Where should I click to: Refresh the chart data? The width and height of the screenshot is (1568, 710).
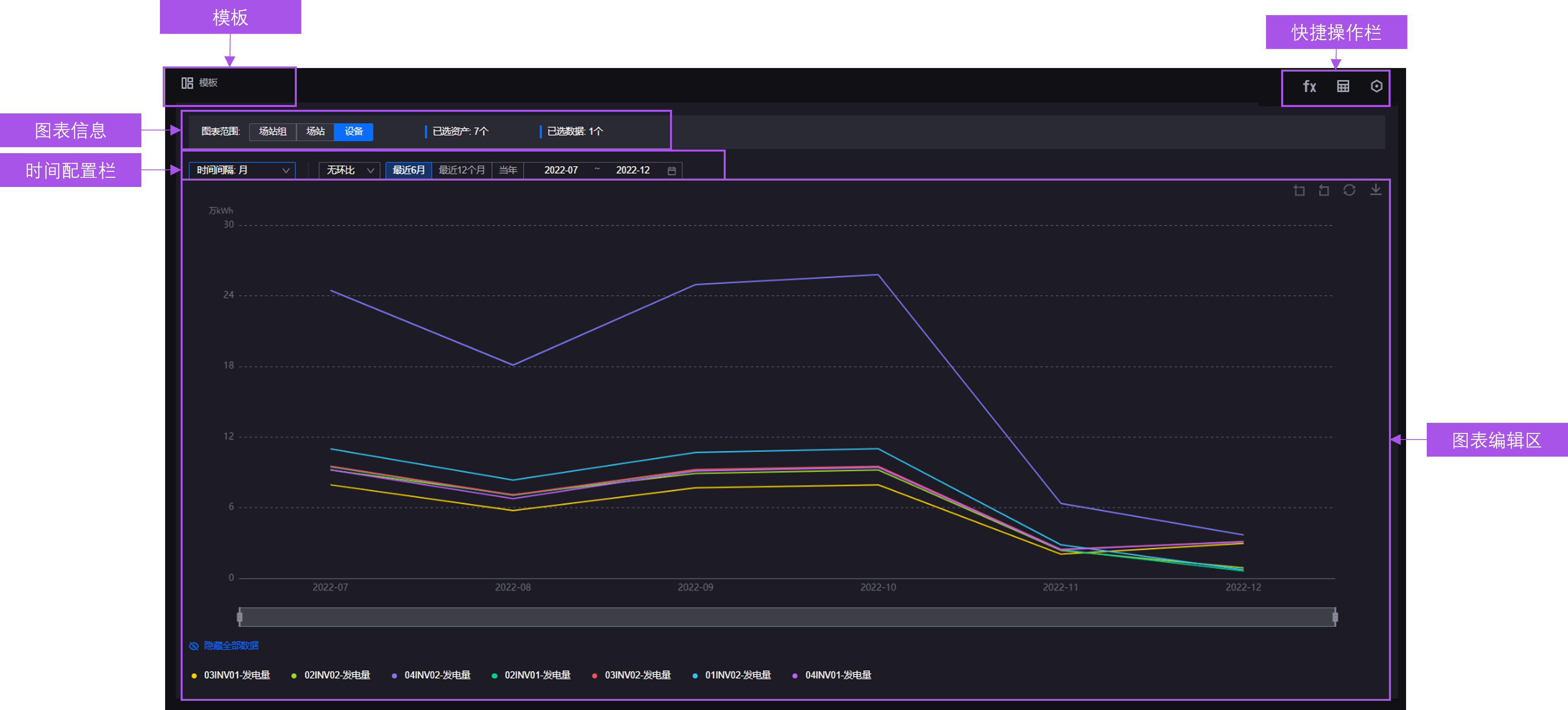point(1350,190)
